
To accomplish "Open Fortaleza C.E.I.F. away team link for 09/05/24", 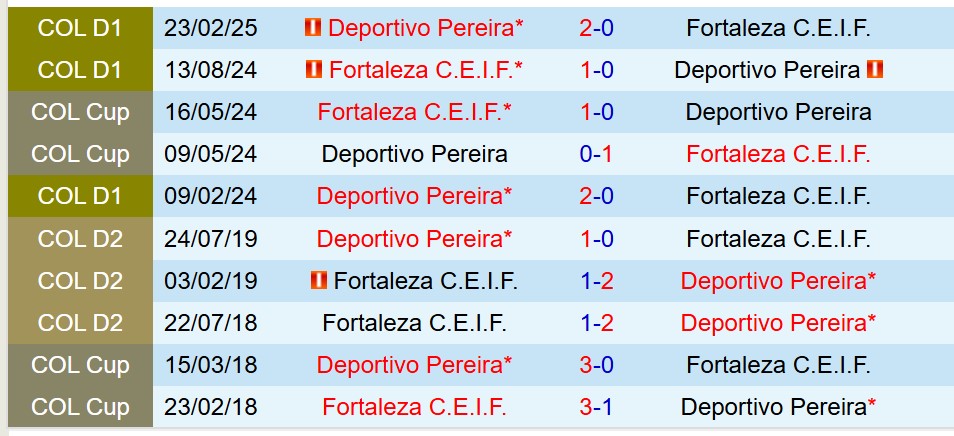I will (778, 154).
